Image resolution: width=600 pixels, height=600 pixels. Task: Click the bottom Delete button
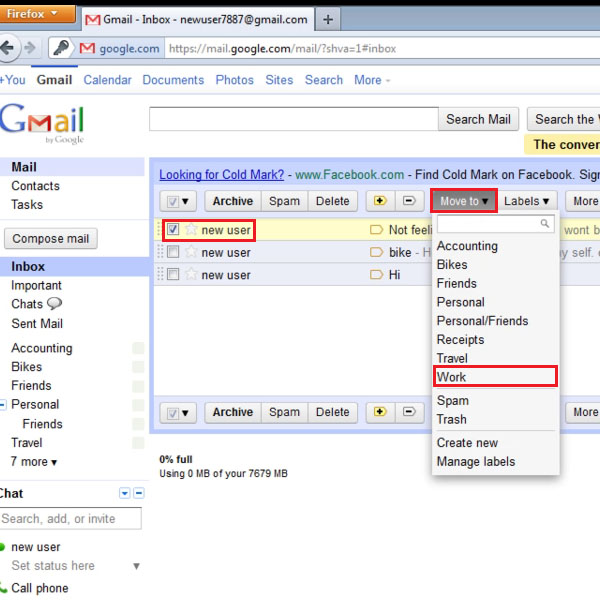333,412
